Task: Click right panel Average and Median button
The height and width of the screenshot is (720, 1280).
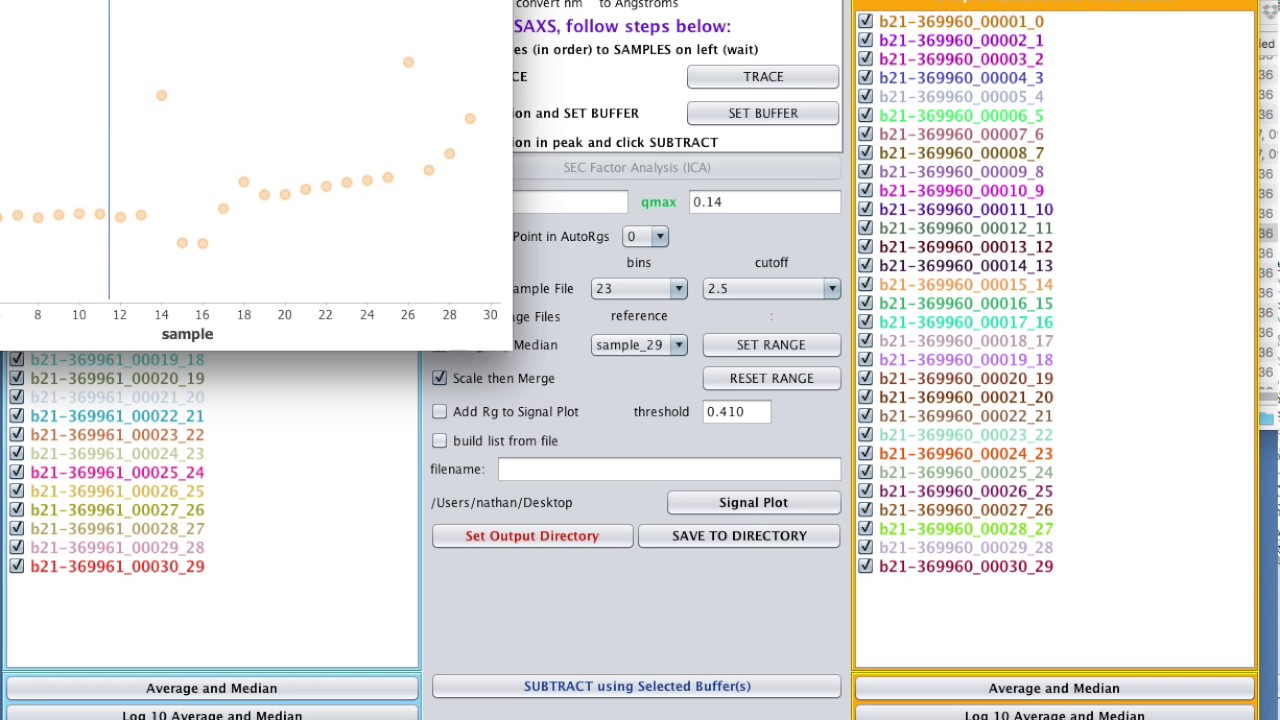Action: pyautogui.click(x=1054, y=688)
